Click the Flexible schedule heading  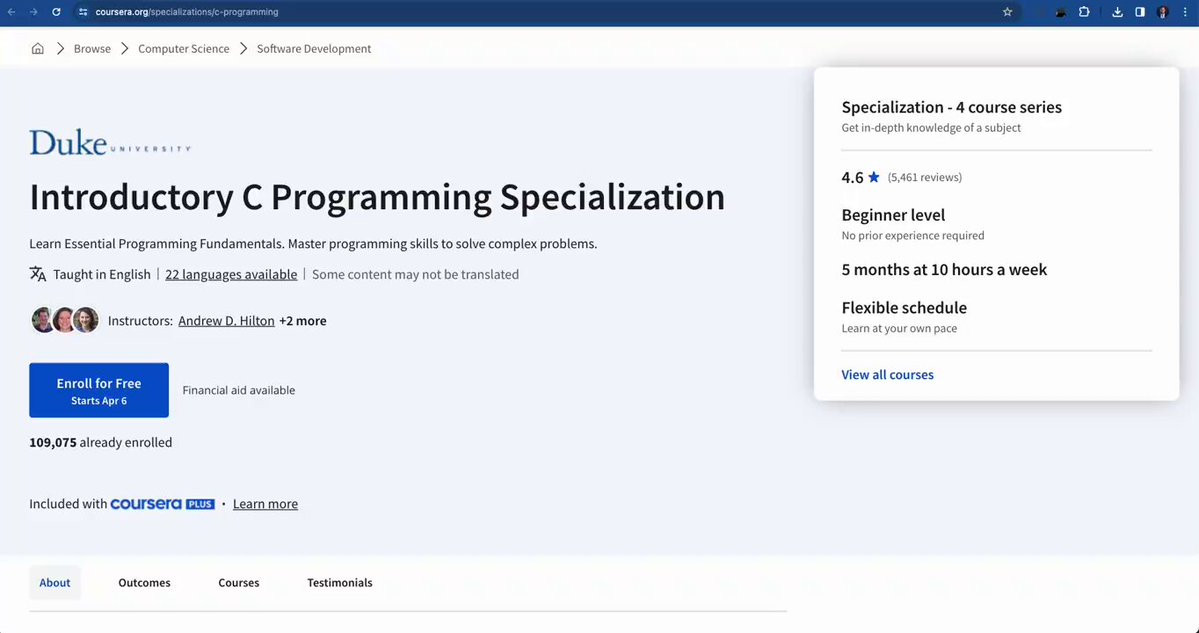click(904, 307)
